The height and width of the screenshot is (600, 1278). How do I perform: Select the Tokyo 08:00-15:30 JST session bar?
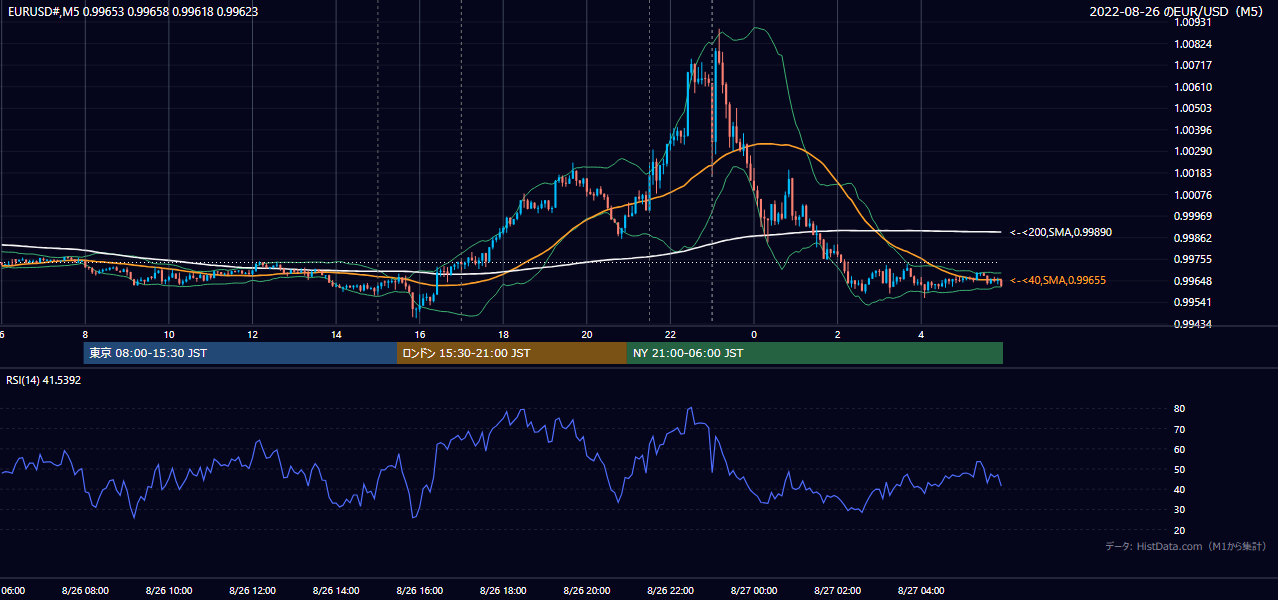240,353
